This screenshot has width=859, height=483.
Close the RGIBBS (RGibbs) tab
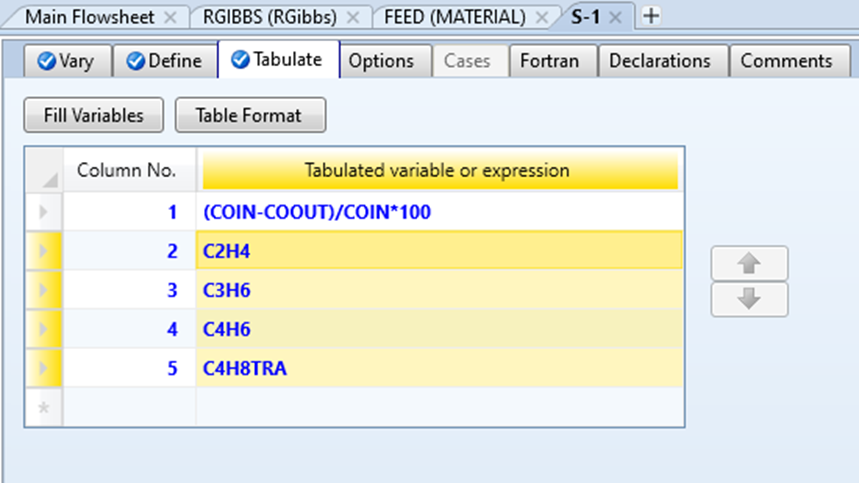click(x=353, y=18)
